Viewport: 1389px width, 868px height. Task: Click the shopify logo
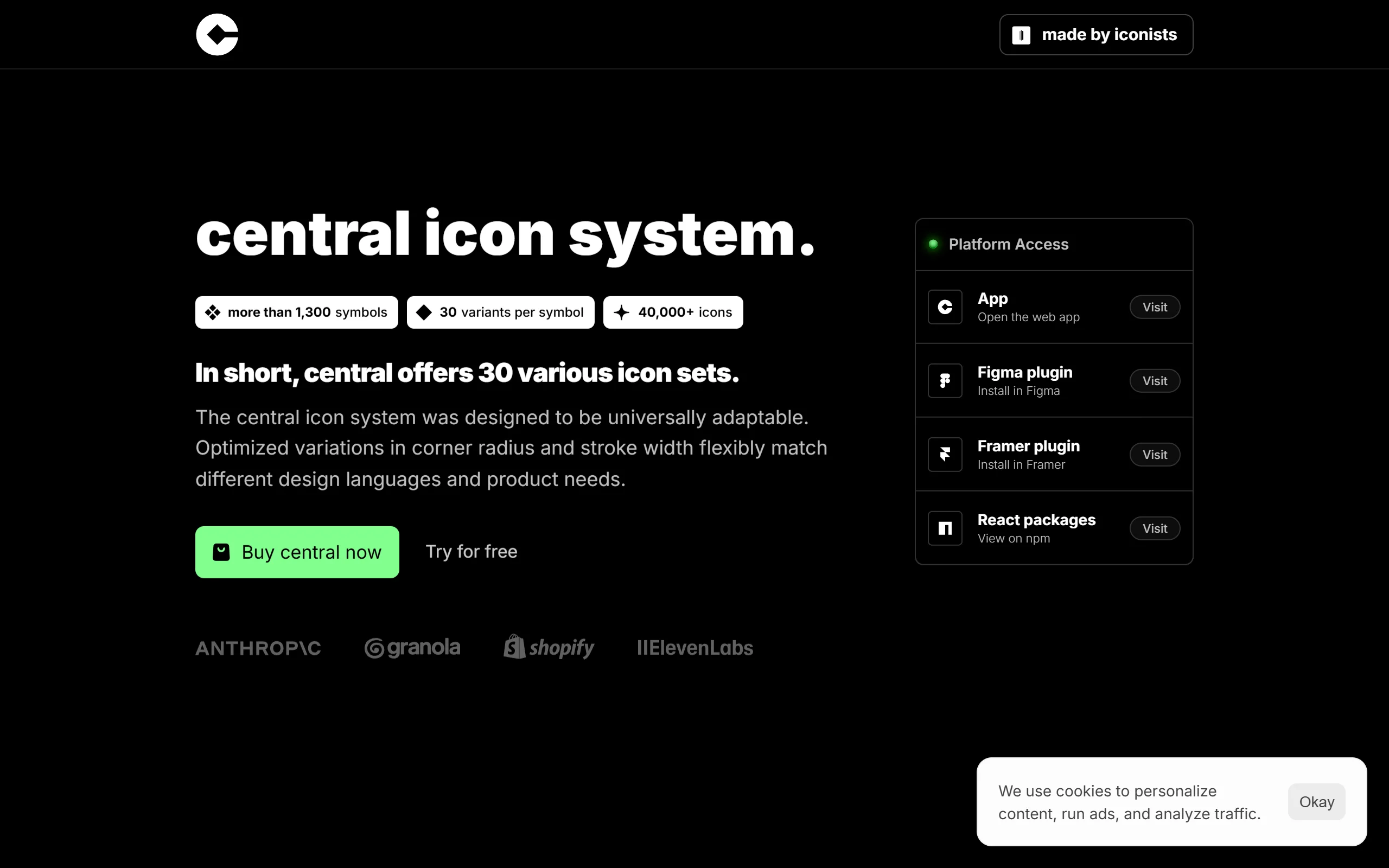click(549, 647)
